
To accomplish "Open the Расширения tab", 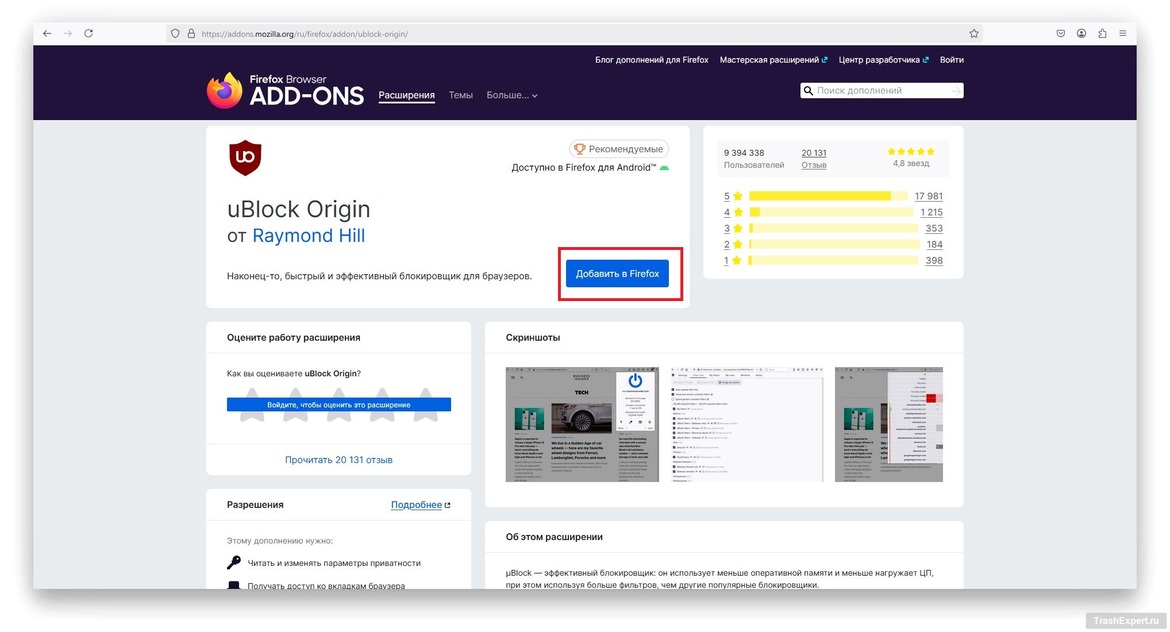I will tap(407, 95).
